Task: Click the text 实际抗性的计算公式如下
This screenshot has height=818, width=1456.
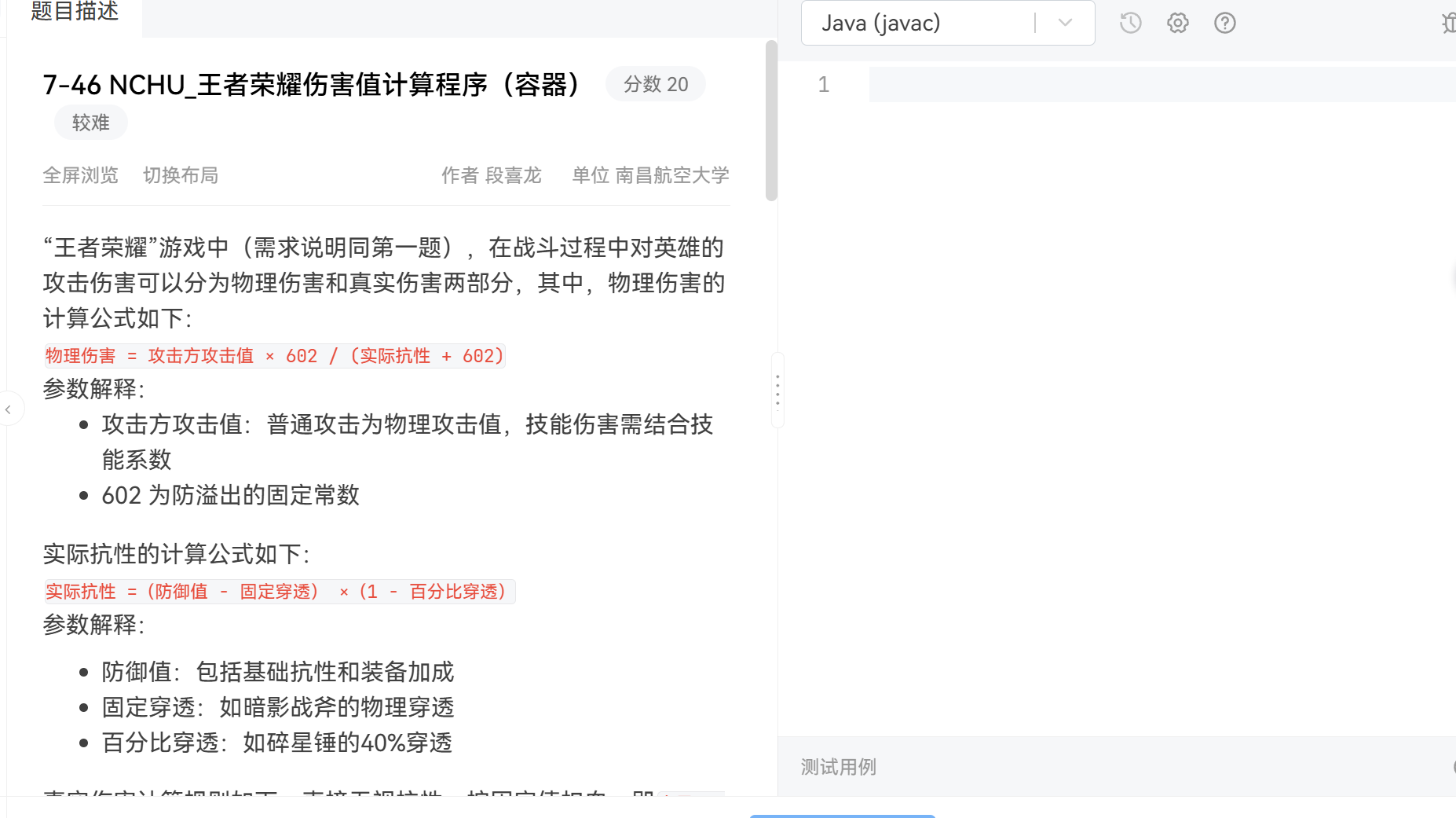Action: coord(177,554)
